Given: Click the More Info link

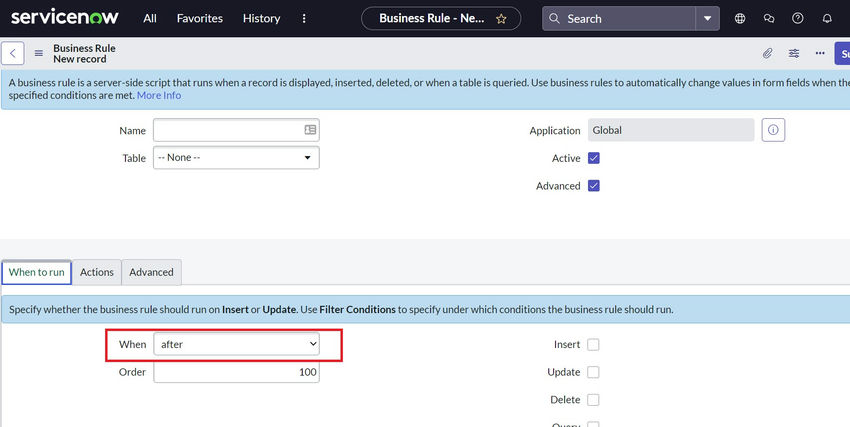Looking at the screenshot, I should [159, 95].
